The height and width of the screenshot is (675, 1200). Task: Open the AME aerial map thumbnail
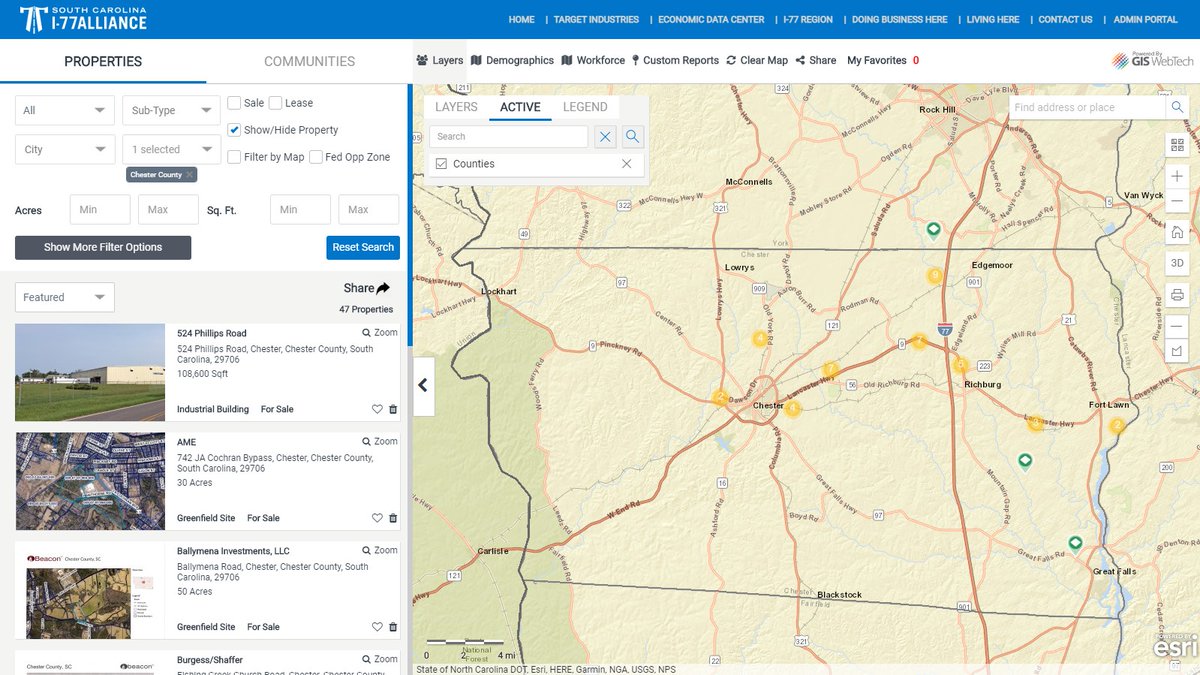pyautogui.click(x=90, y=481)
